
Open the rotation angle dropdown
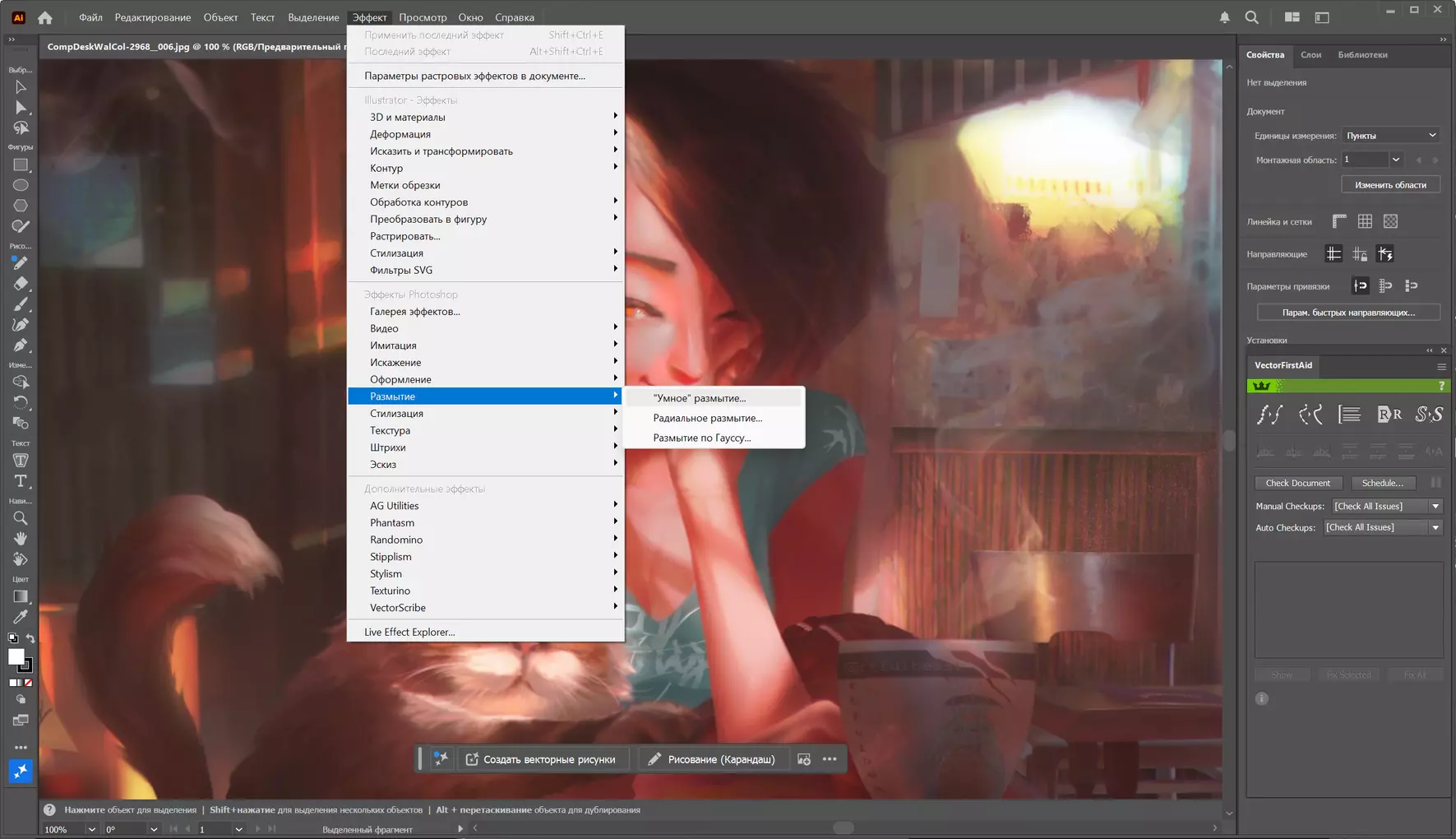pos(153,829)
